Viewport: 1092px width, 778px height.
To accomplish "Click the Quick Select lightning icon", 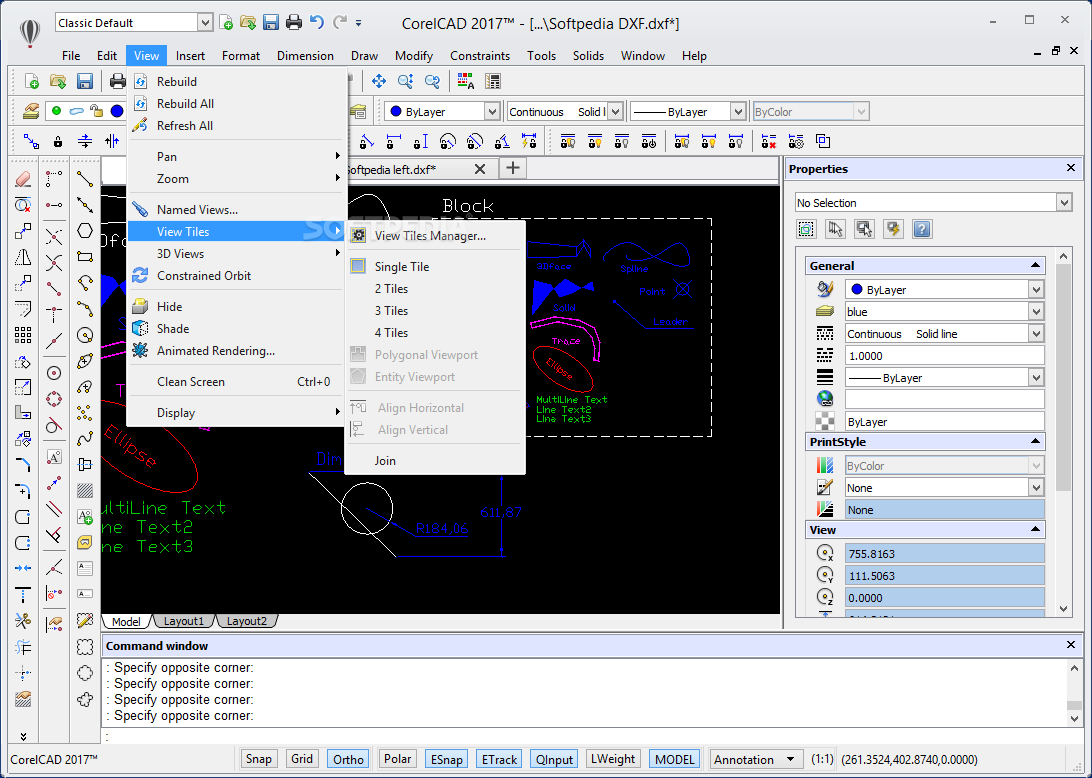I will pyautogui.click(x=894, y=229).
